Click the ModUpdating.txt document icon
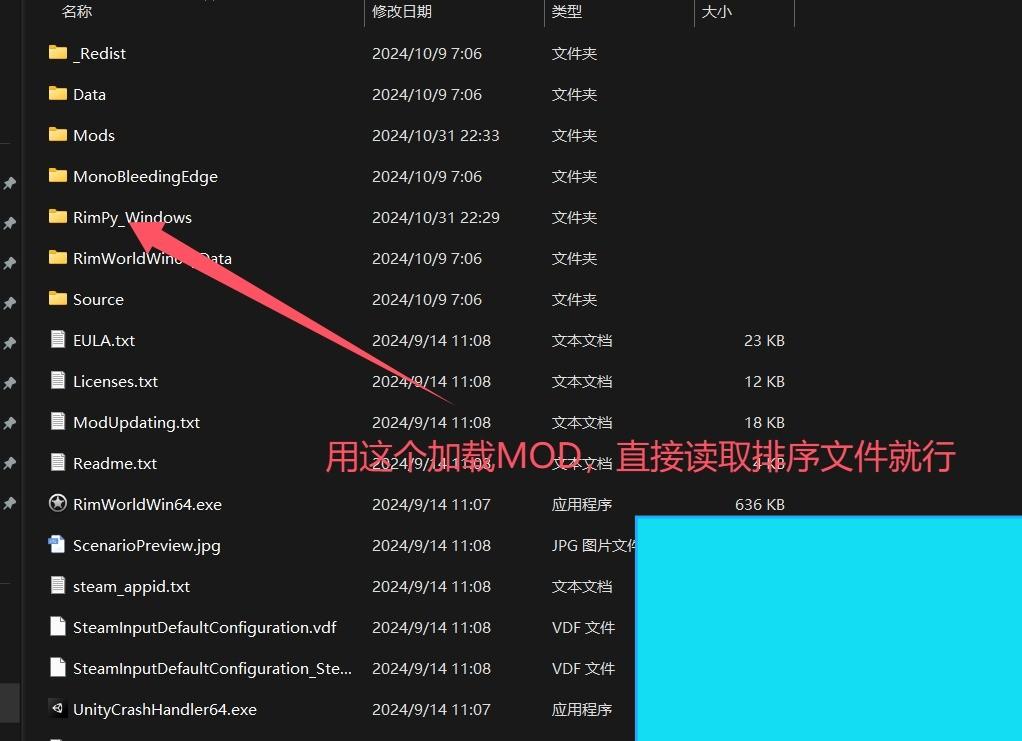This screenshot has width=1022, height=741. [x=58, y=422]
